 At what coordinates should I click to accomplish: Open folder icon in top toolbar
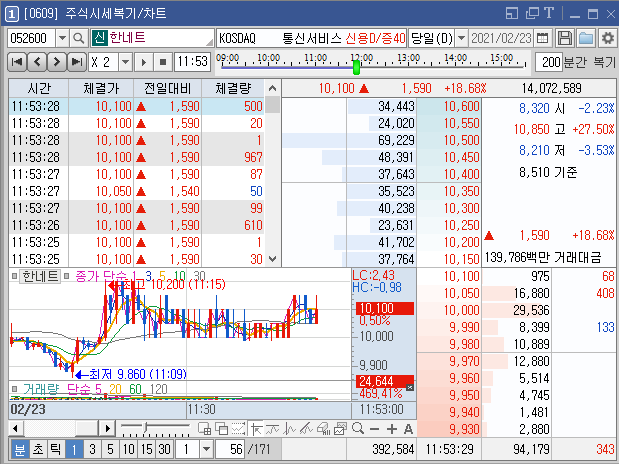coord(586,38)
